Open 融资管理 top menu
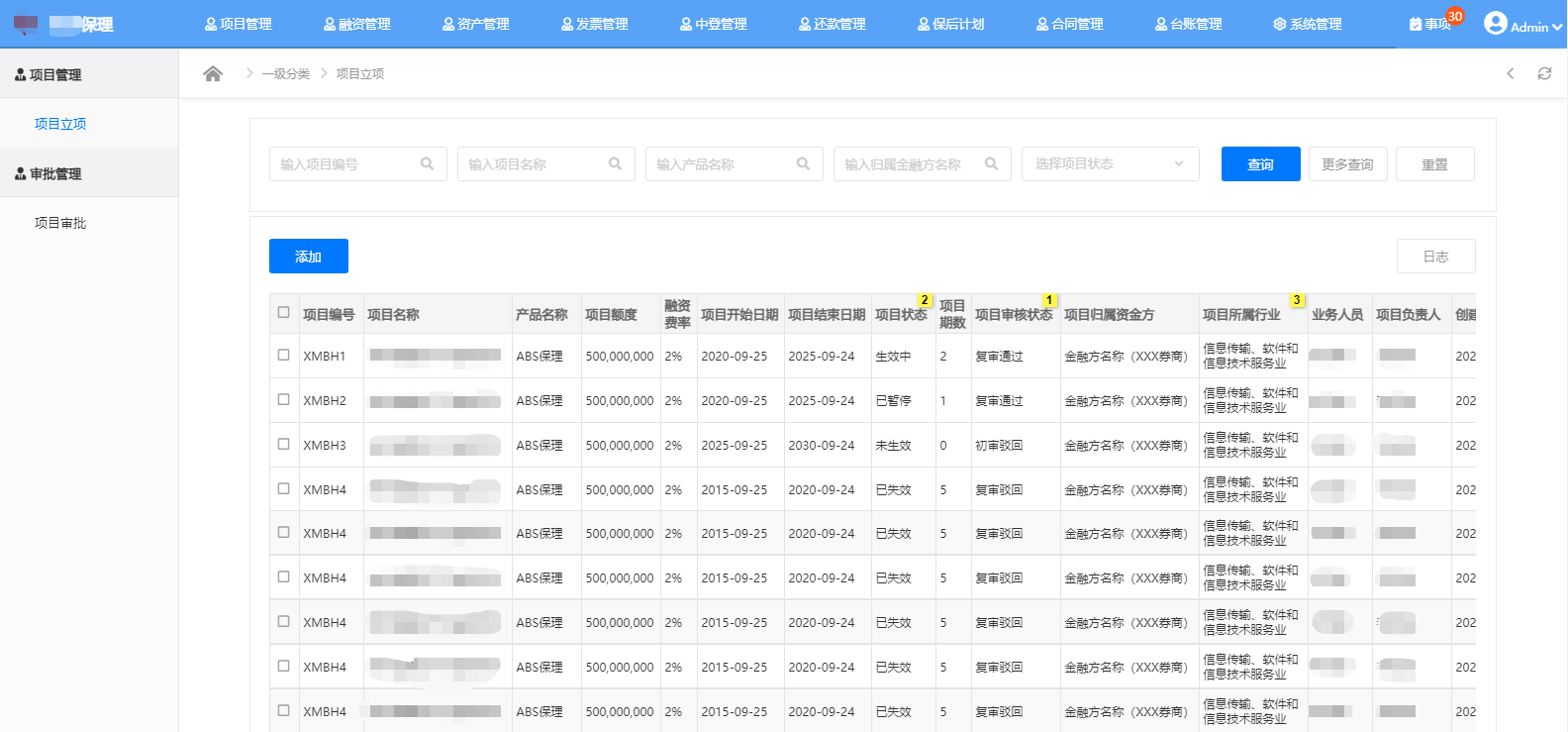Image resolution: width=1568 pixels, height=732 pixels. (x=357, y=24)
